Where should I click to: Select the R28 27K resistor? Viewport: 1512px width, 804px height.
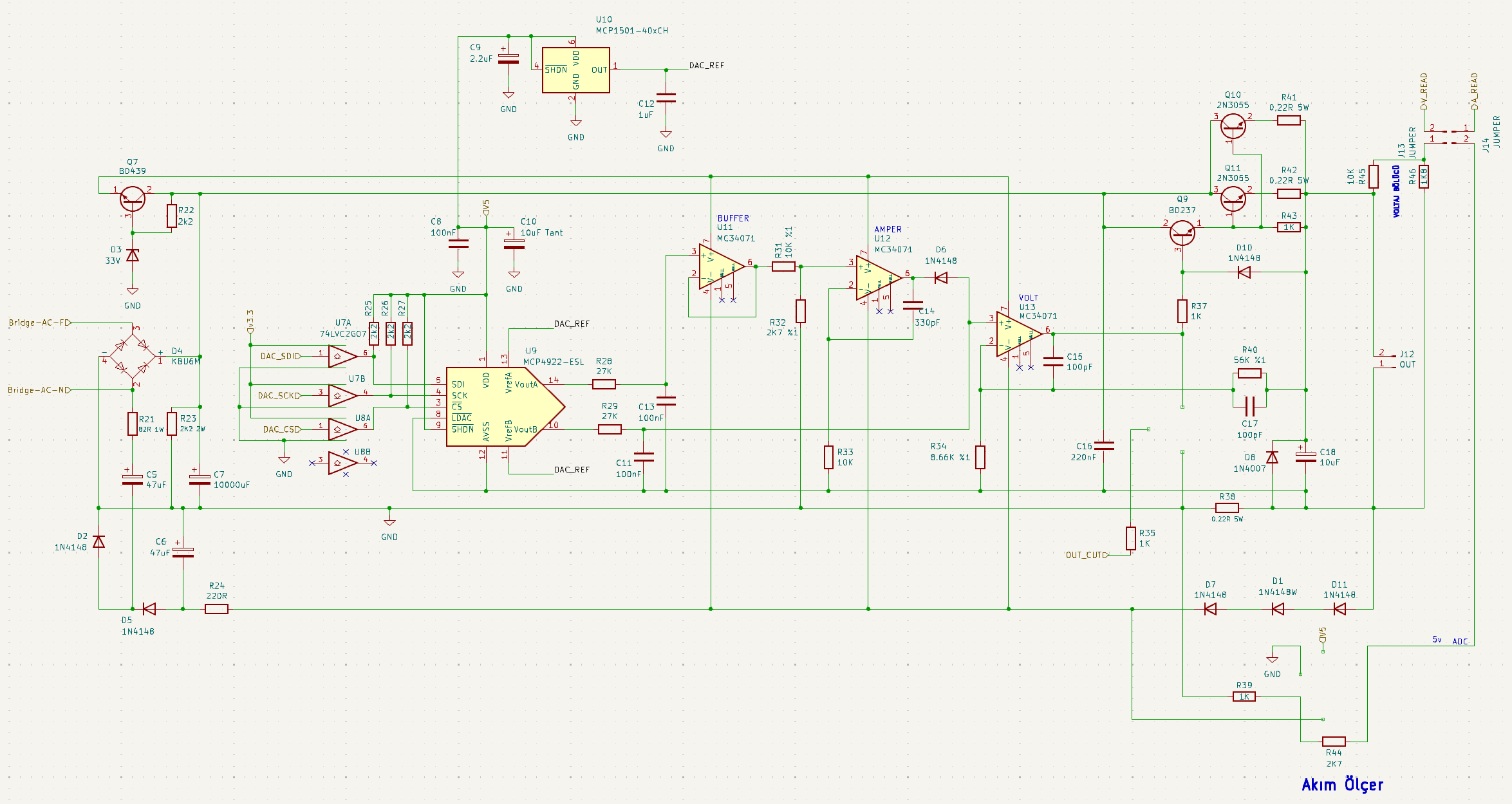click(x=604, y=384)
